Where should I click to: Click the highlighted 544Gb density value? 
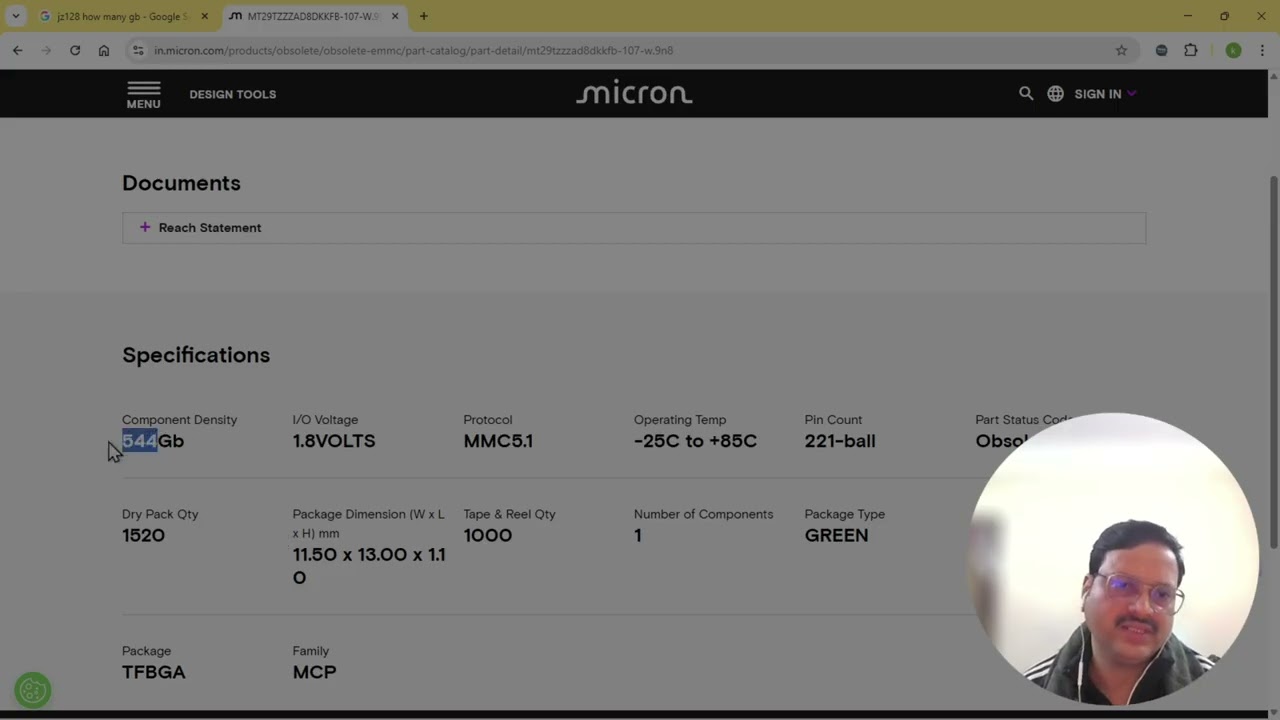coord(153,441)
